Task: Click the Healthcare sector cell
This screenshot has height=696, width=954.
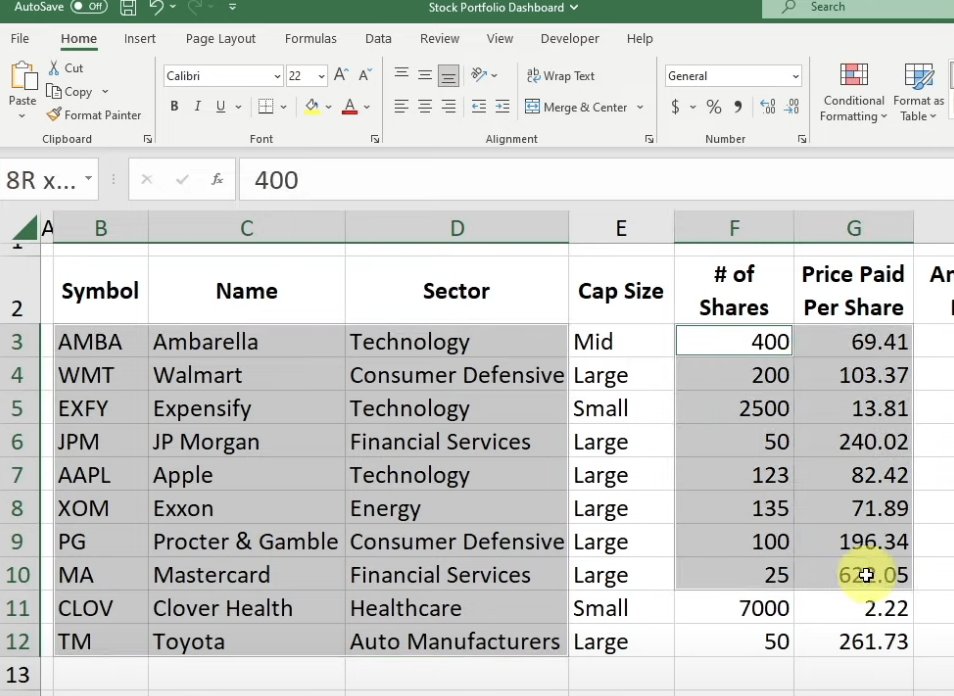Action: coord(456,608)
